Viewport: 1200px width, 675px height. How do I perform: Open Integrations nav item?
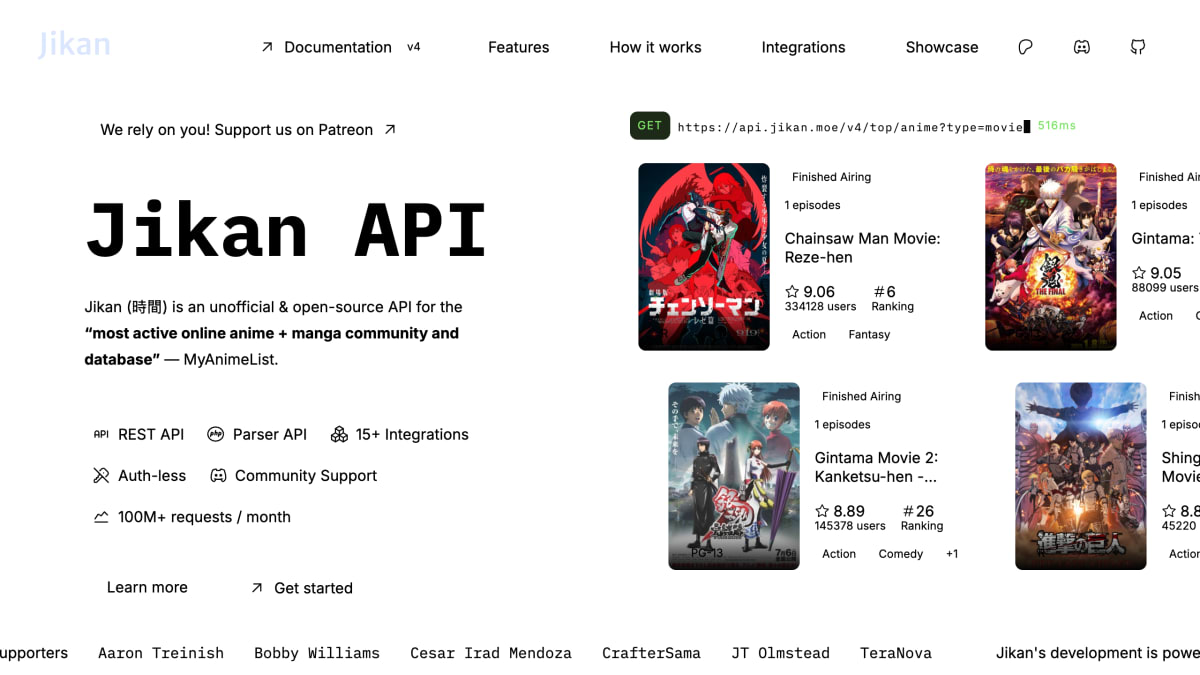803,47
